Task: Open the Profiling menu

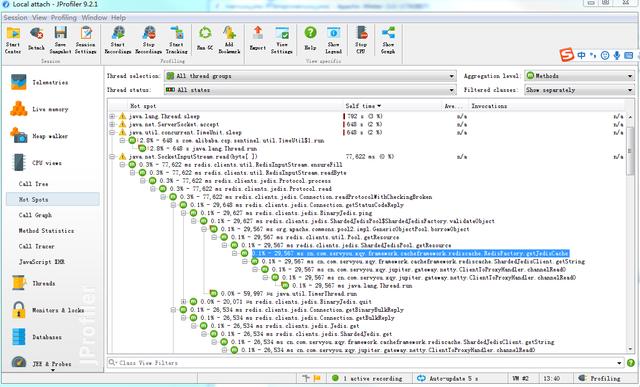Action: point(64,18)
